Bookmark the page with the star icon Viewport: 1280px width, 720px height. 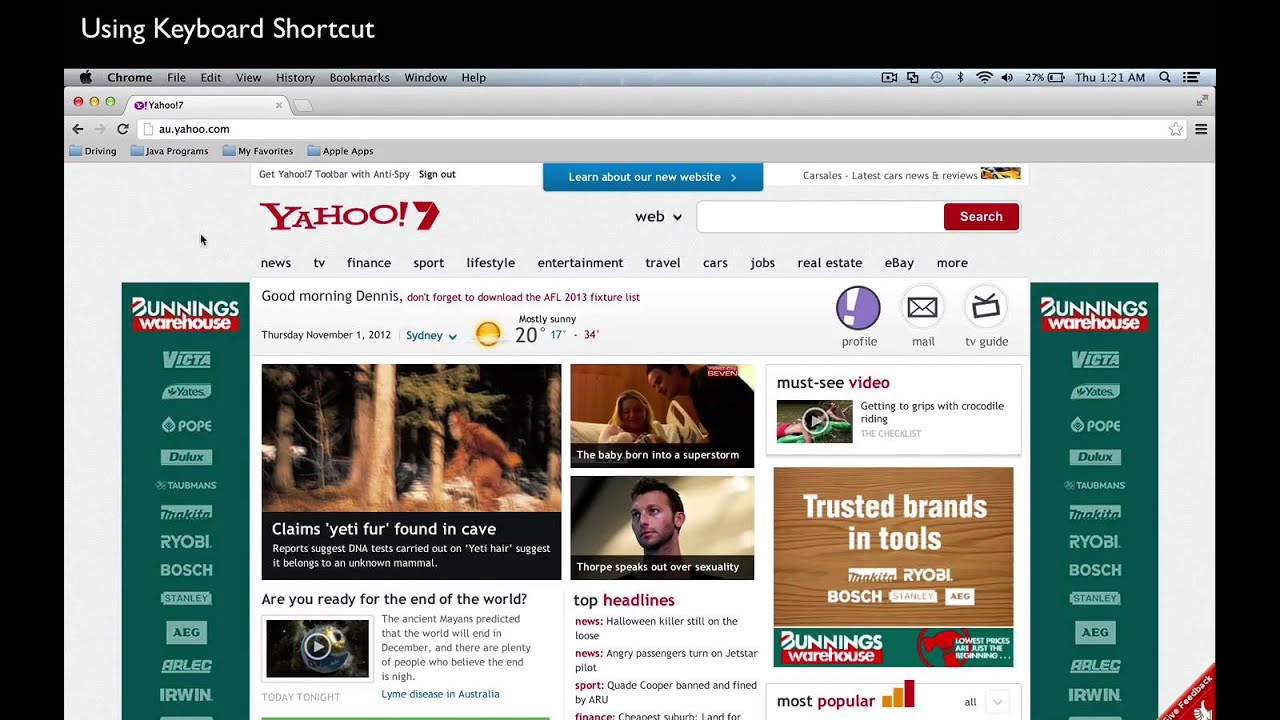tap(1176, 129)
